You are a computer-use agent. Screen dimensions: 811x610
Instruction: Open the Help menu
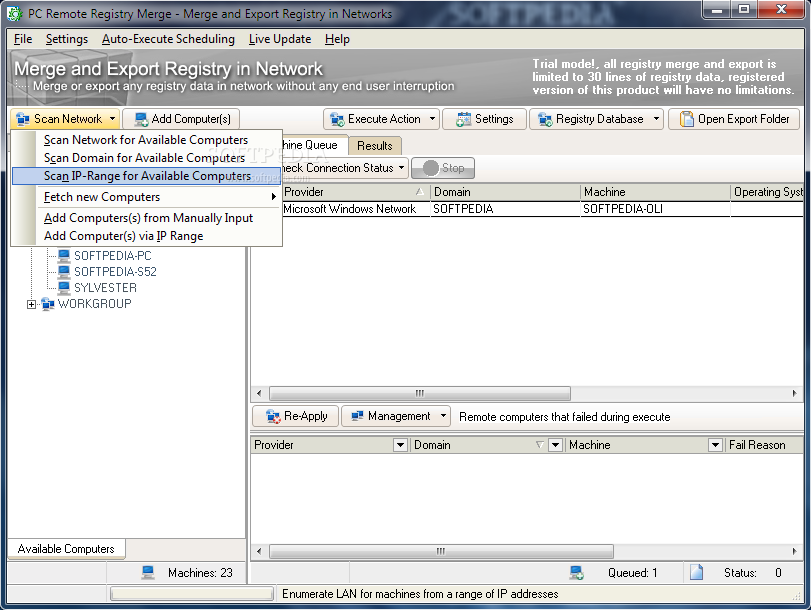(337, 39)
